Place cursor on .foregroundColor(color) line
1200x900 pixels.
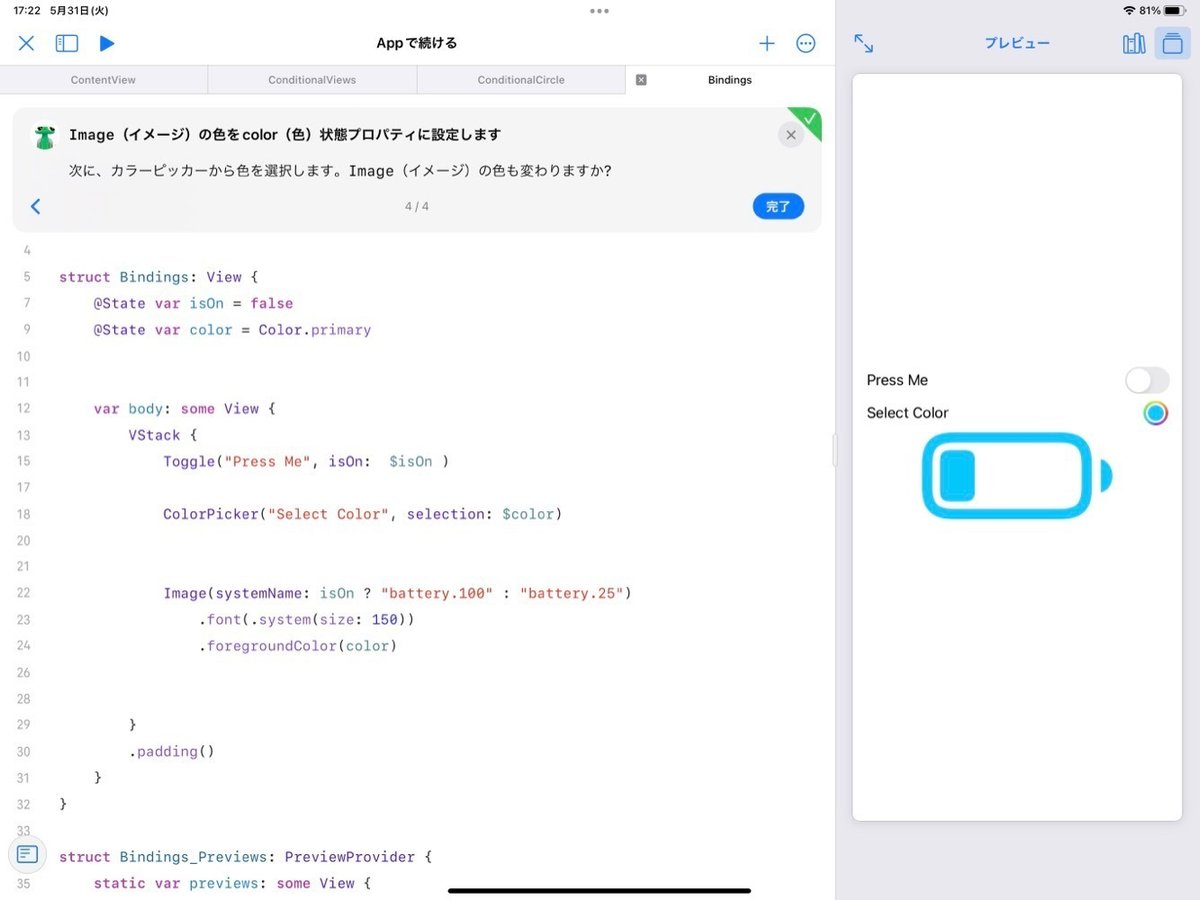pyautogui.click(x=298, y=646)
